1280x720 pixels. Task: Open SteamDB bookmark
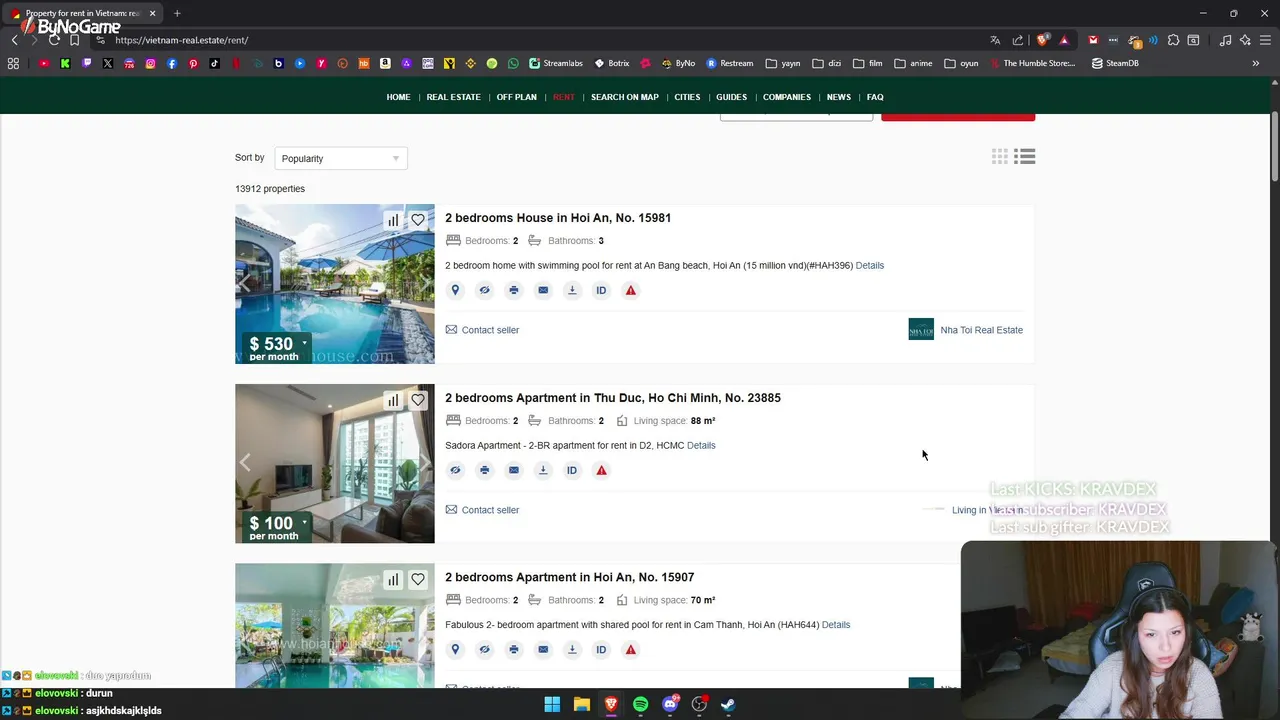click(1115, 63)
